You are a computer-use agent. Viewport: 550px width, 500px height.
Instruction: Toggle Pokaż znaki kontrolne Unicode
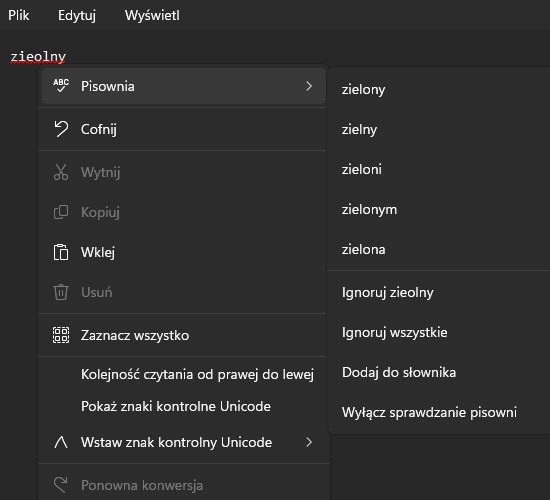point(176,406)
